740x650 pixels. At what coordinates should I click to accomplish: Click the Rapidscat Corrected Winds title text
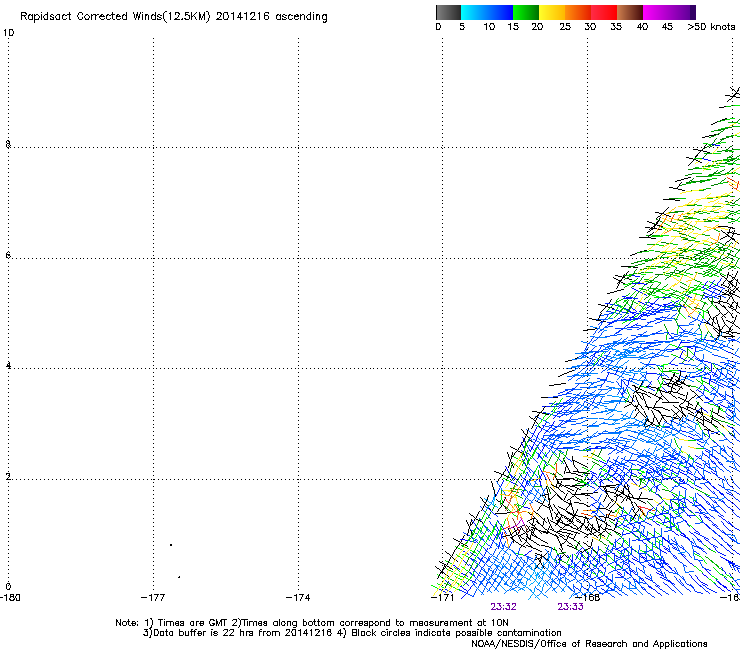click(x=174, y=17)
